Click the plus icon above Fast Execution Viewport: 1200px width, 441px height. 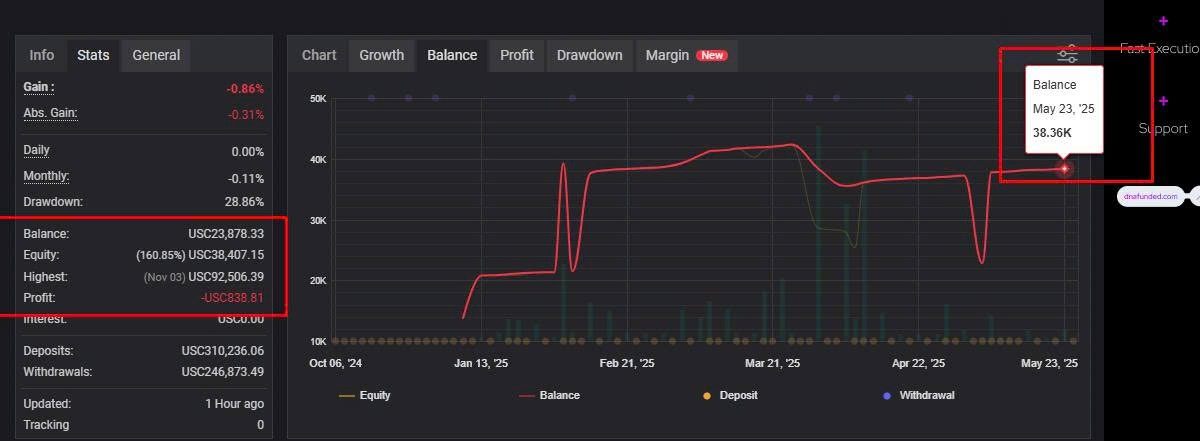[1163, 21]
